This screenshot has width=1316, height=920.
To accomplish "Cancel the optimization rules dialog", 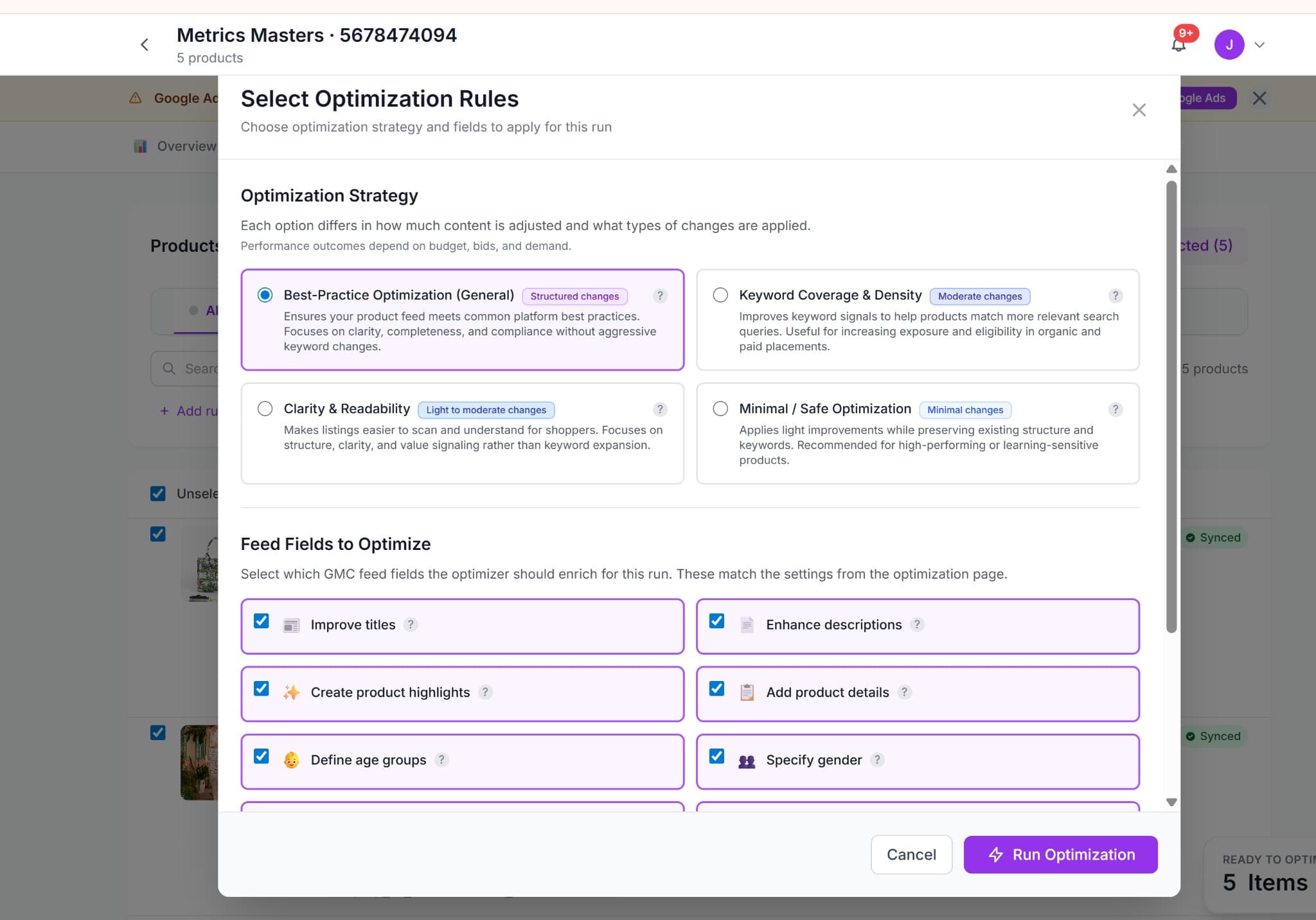I will (911, 854).
